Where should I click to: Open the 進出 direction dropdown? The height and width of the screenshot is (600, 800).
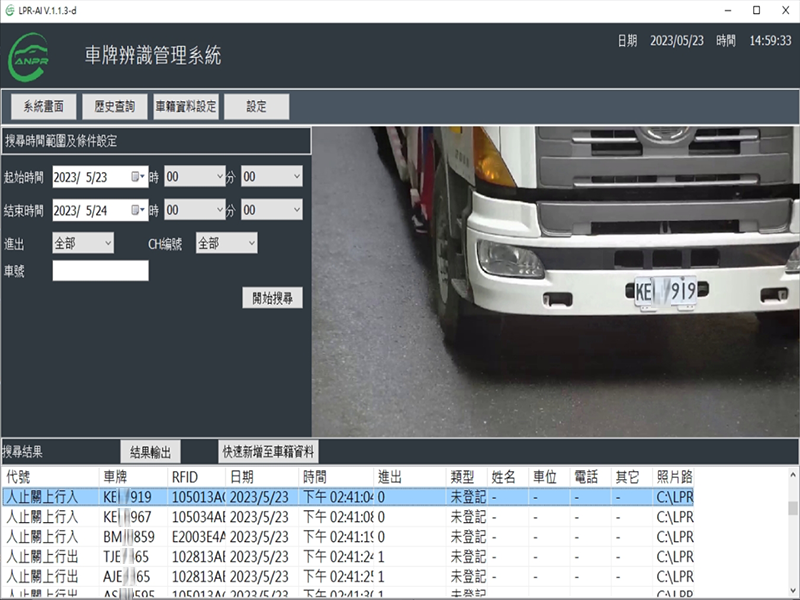pos(83,243)
